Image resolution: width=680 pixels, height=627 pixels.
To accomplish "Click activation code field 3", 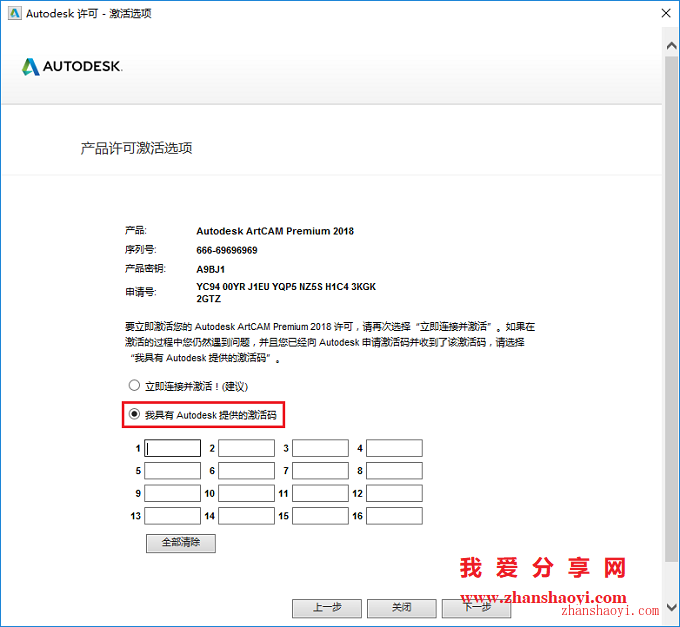I will 320,448.
